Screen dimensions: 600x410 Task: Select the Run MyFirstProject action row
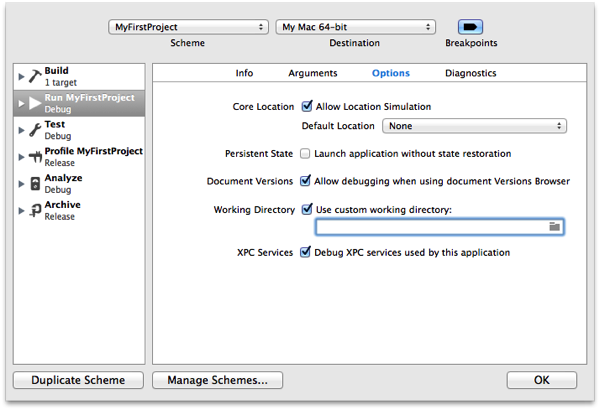79,103
